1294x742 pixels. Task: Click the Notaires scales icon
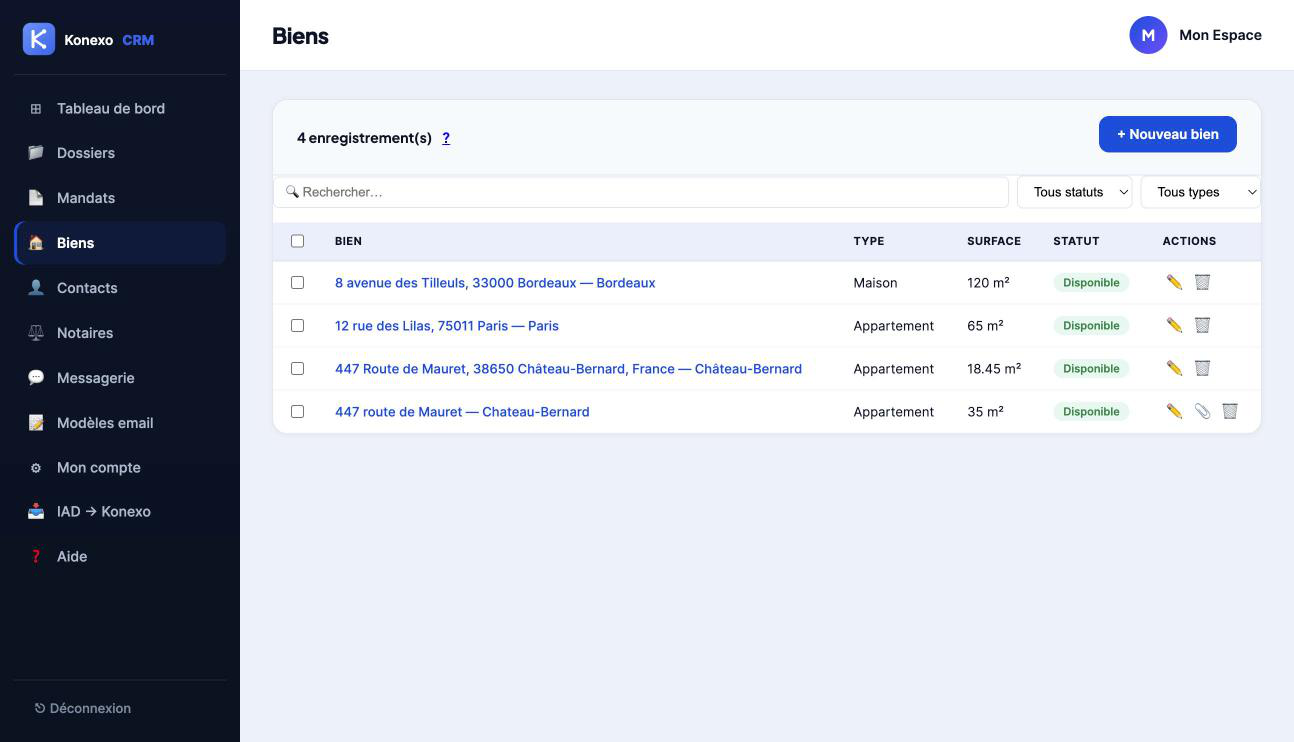tap(36, 333)
